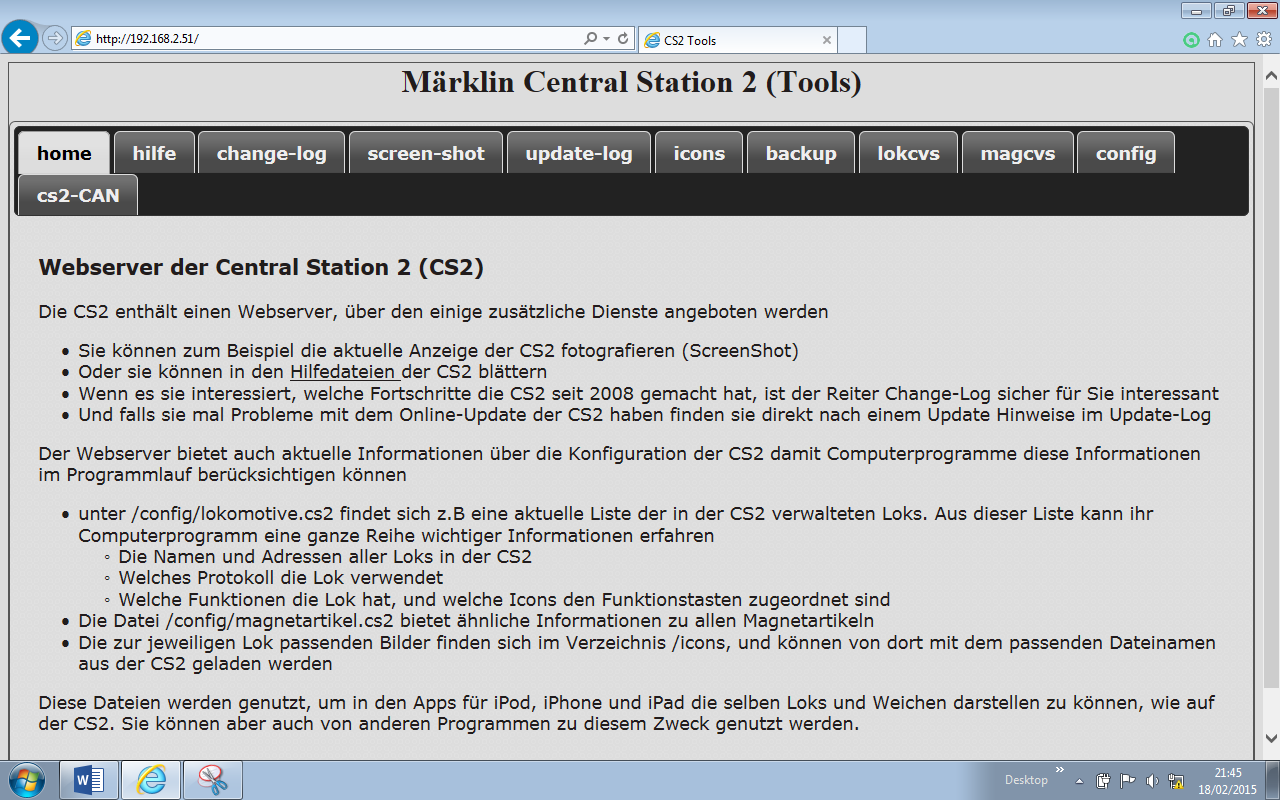
Task: Click the bullet mentioning Update-Log hints
Action: click(644, 415)
